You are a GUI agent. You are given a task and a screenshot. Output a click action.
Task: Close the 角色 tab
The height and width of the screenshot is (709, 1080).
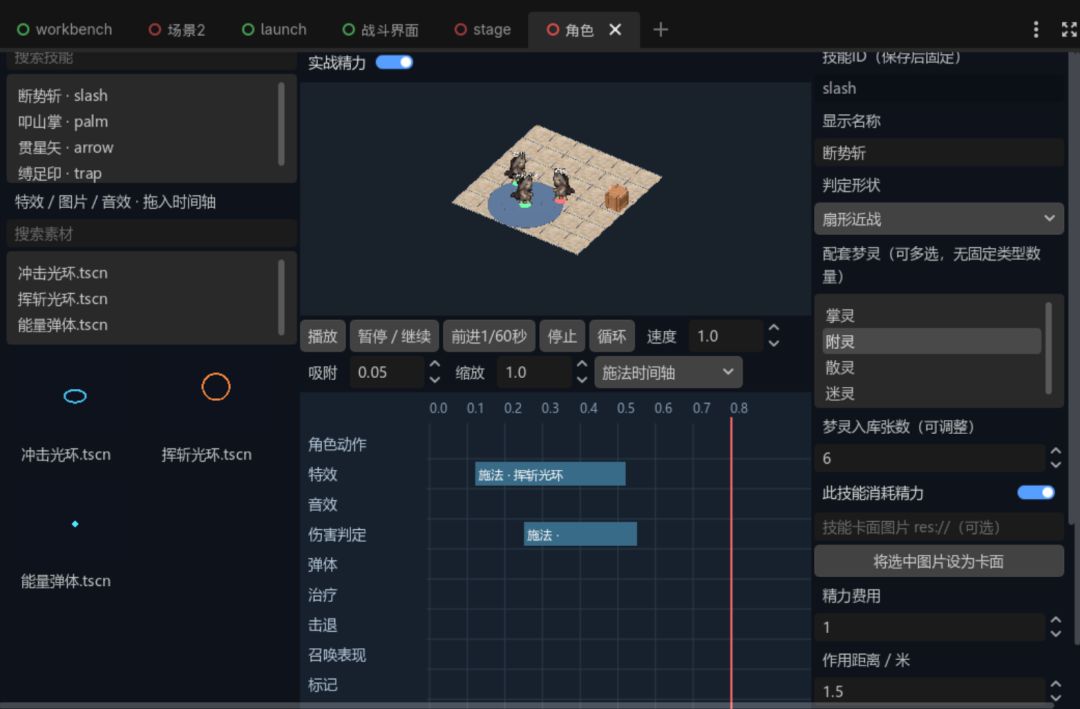(x=615, y=30)
